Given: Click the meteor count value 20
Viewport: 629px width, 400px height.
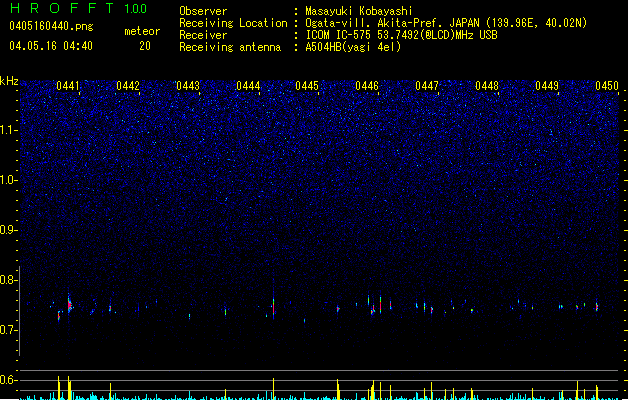Looking at the screenshot, I should point(145,46).
